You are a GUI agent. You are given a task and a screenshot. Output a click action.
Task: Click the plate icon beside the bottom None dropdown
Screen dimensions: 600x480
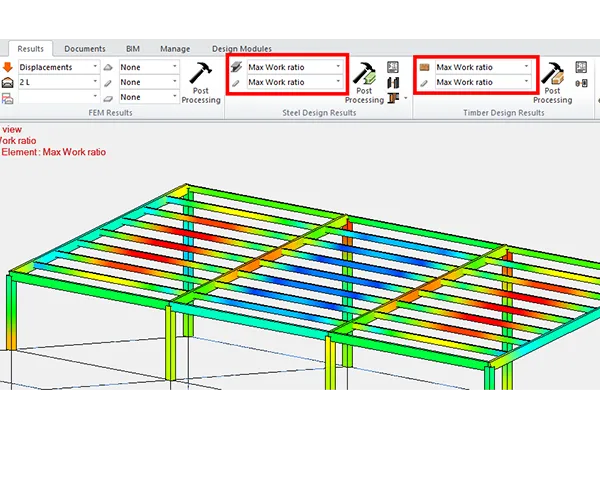108,98
